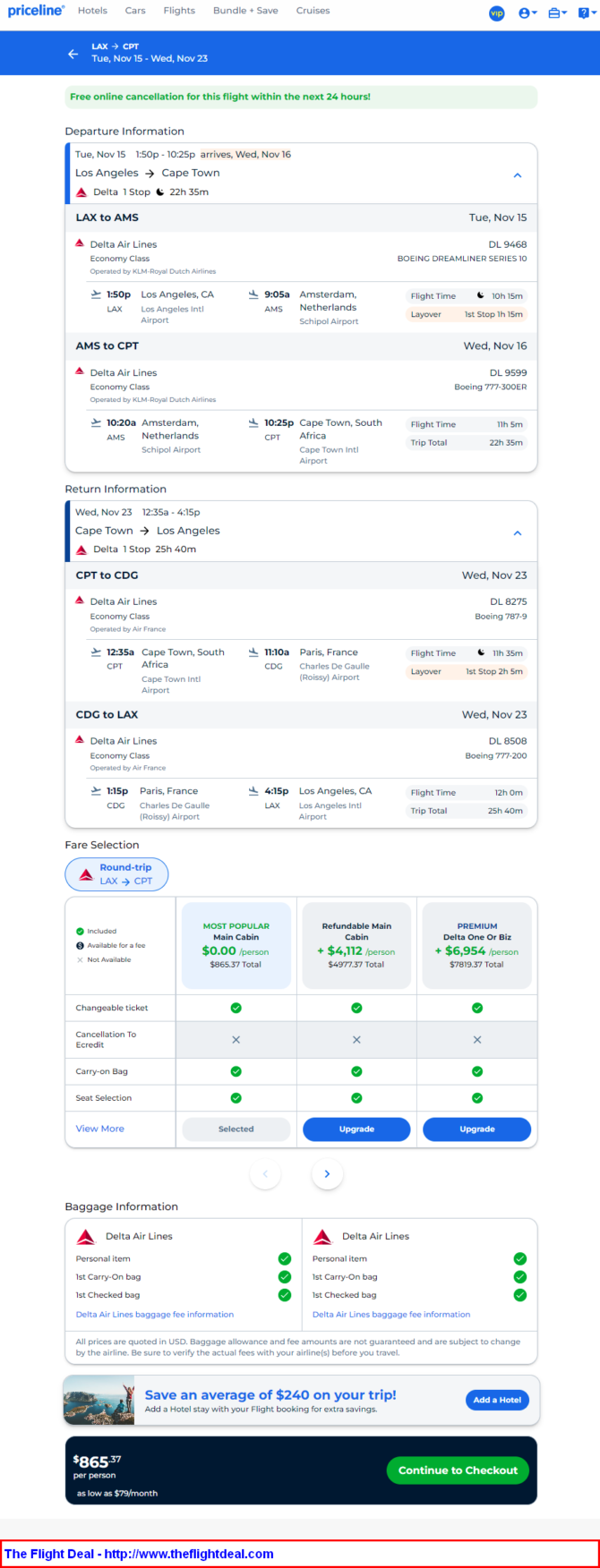Click landing icon beside 4:15p LAX

(253, 790)
